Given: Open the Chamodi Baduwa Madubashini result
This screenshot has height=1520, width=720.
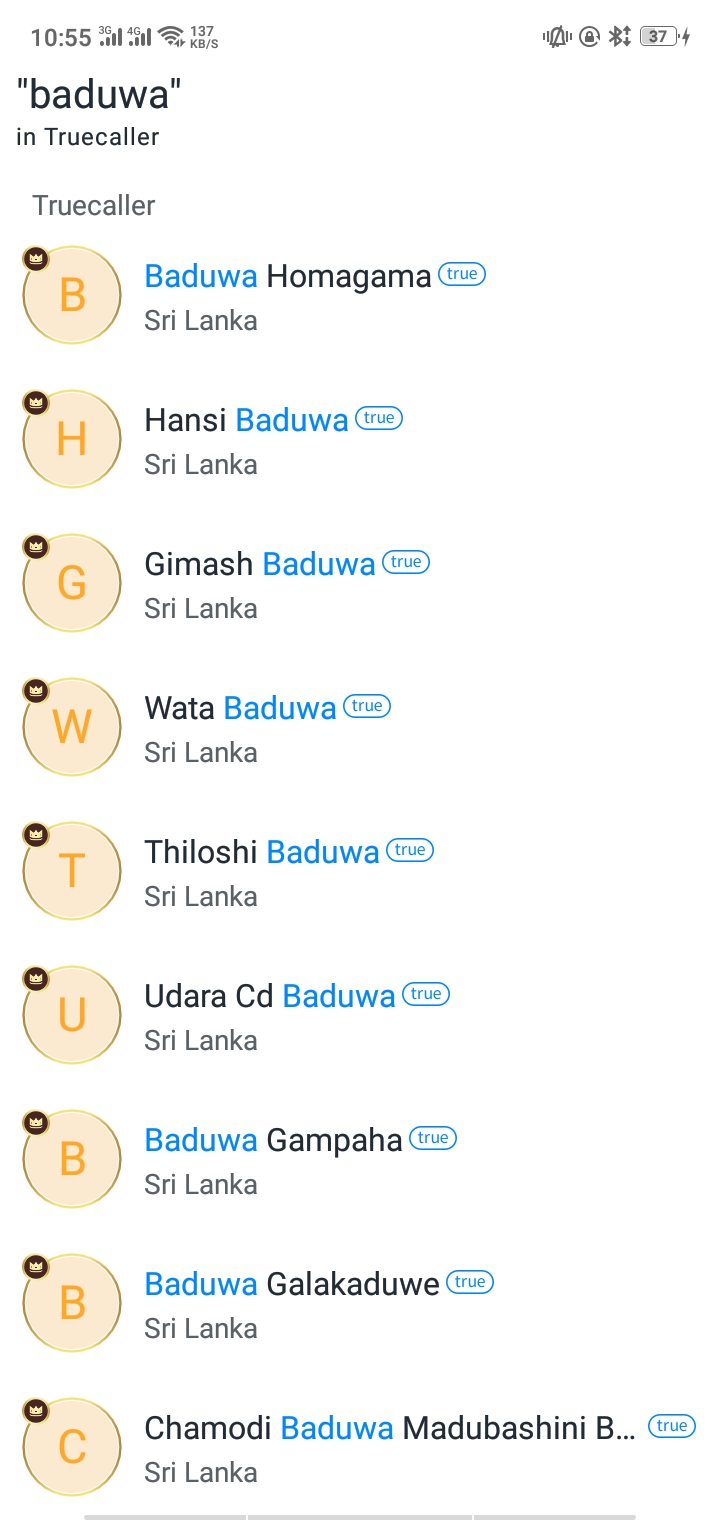Looking at the screenshot, I should click(360, 1447).
